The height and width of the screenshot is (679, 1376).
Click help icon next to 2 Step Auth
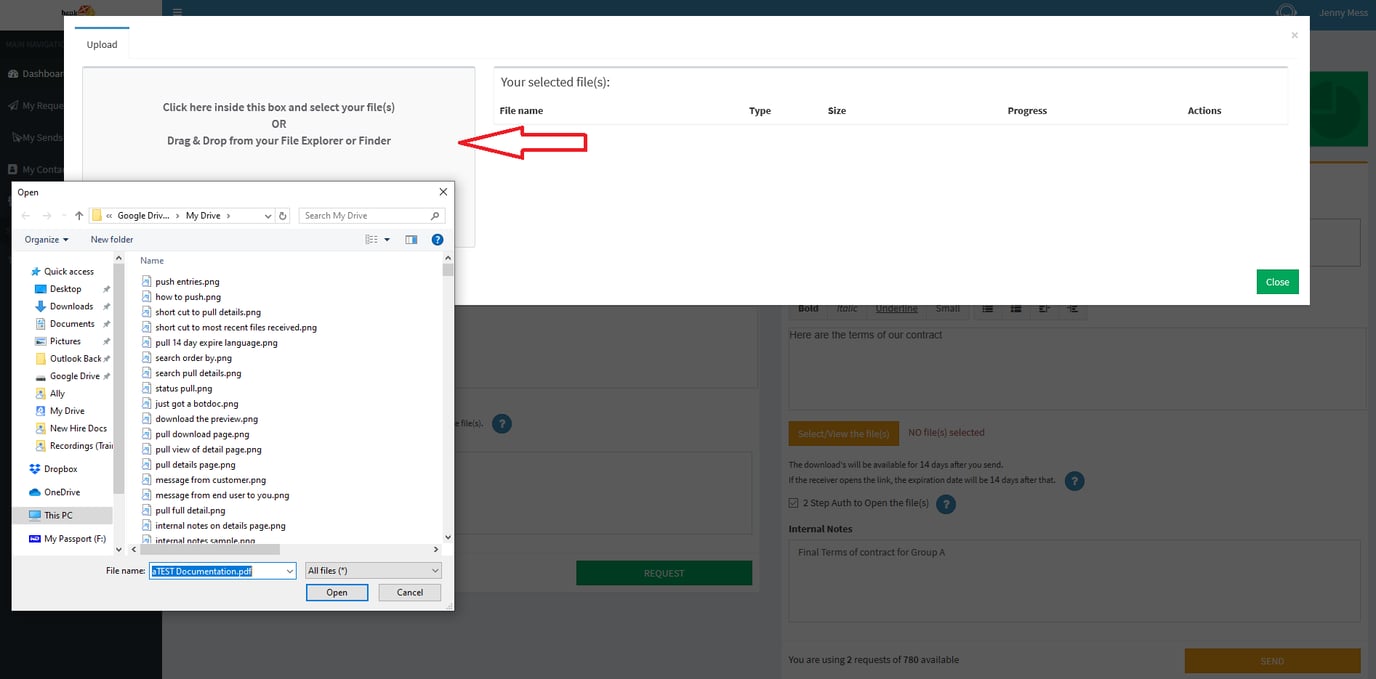coord(945,504)
